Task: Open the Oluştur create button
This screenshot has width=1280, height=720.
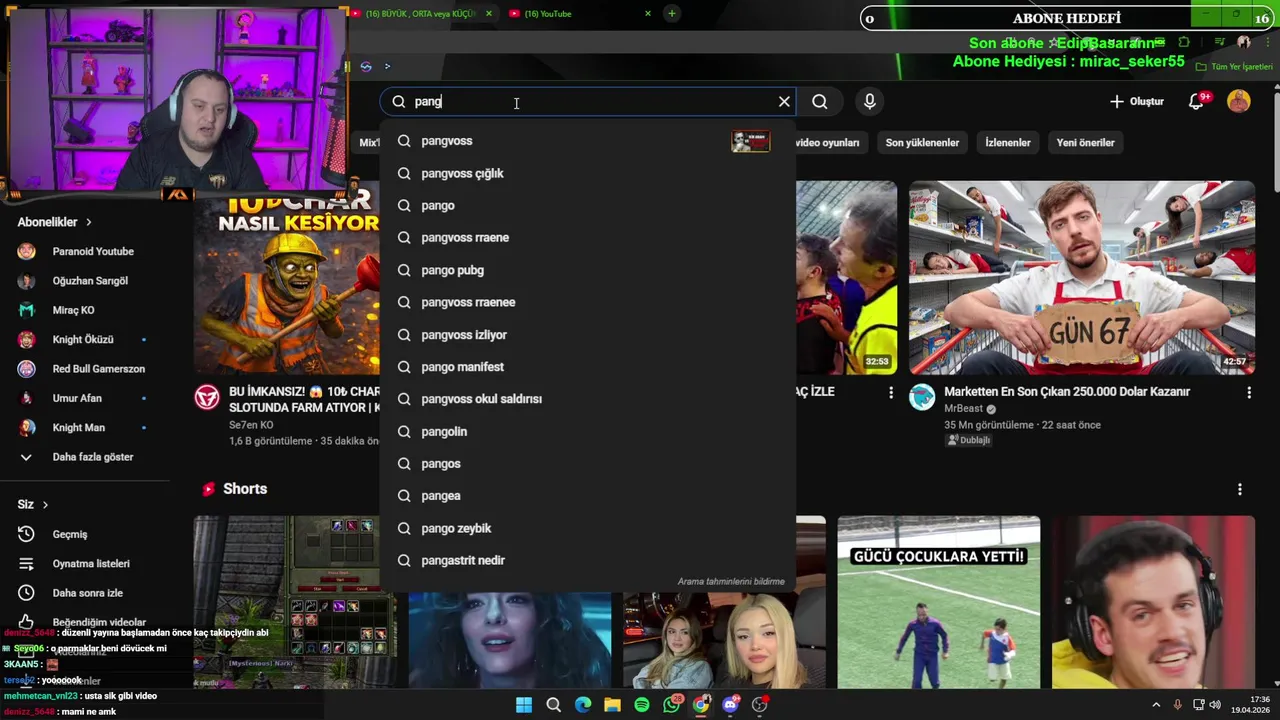Action: pos(1137,101)
